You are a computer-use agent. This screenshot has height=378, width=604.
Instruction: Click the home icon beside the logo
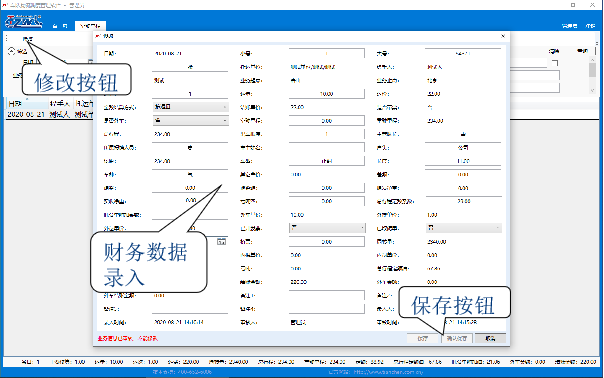[55, 26]
